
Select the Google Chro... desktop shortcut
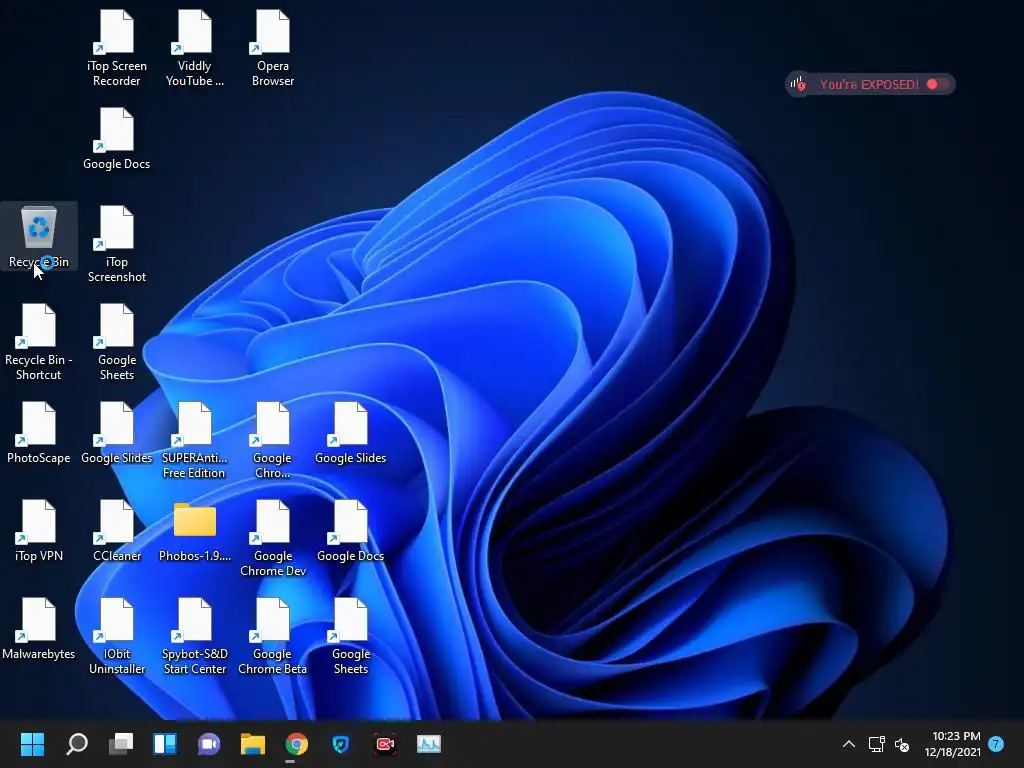(x=273, y=441)
